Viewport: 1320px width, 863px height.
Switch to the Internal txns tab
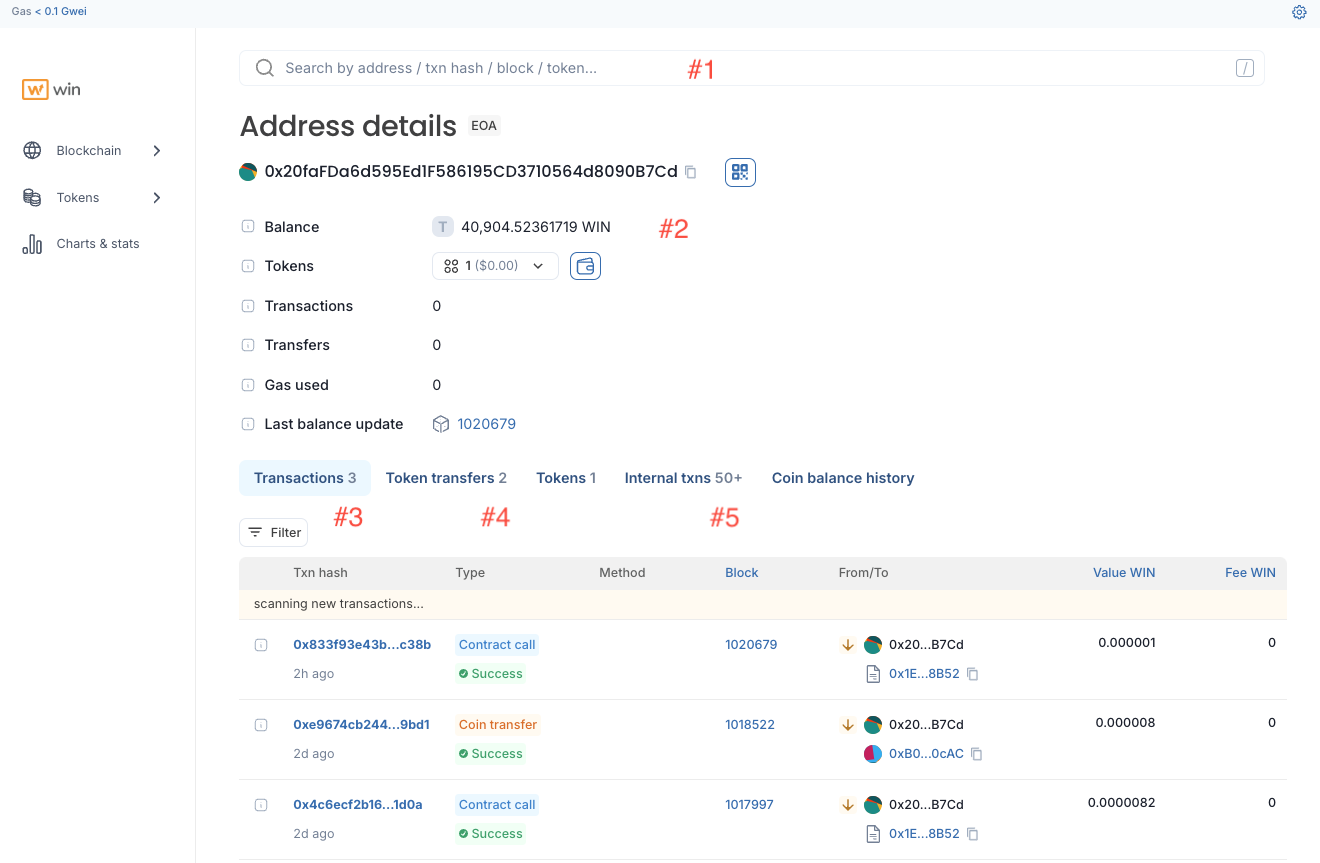click(x=683, y=478)
